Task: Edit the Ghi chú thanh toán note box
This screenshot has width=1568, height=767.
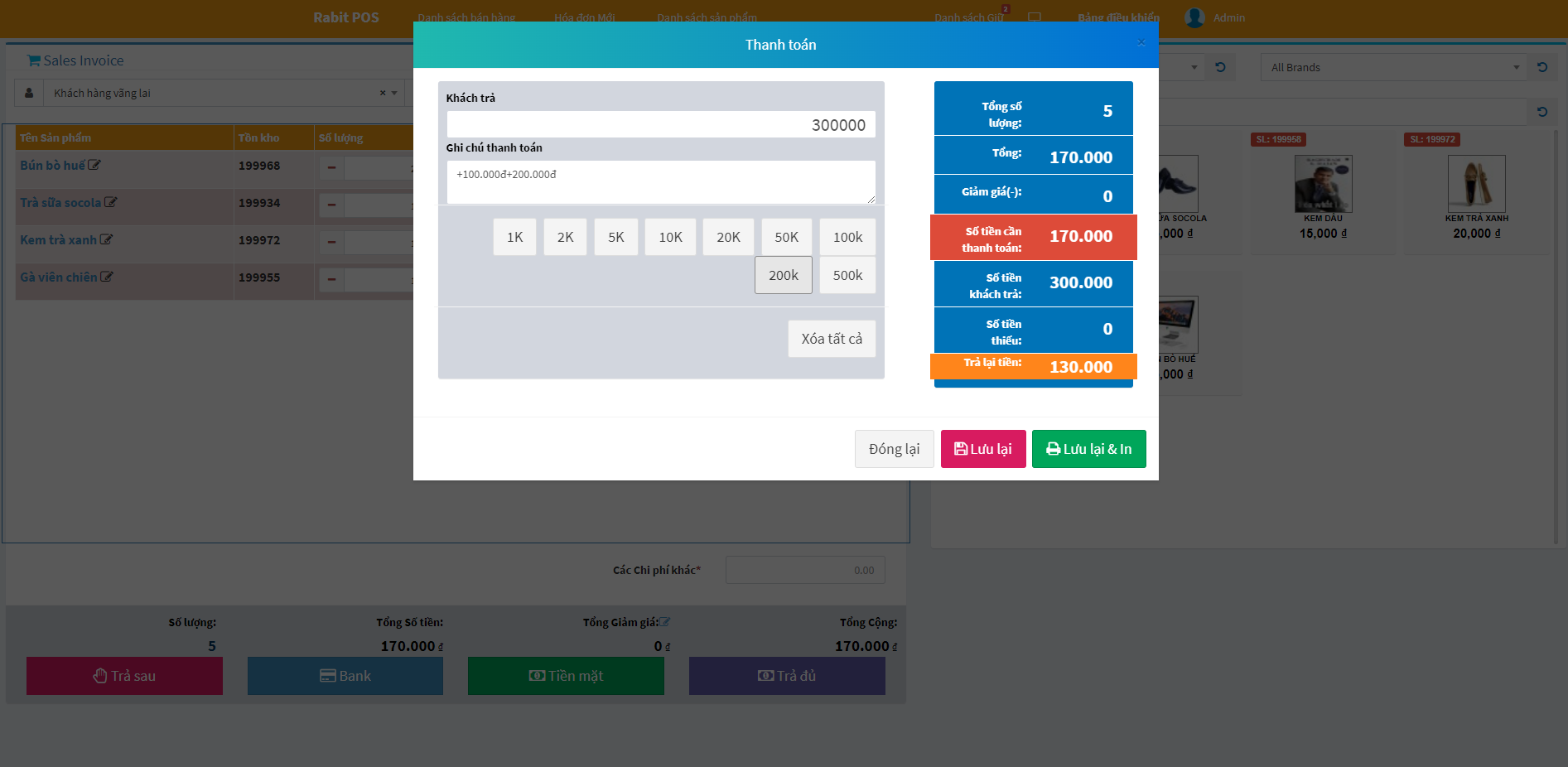Action: coord(661,182)
